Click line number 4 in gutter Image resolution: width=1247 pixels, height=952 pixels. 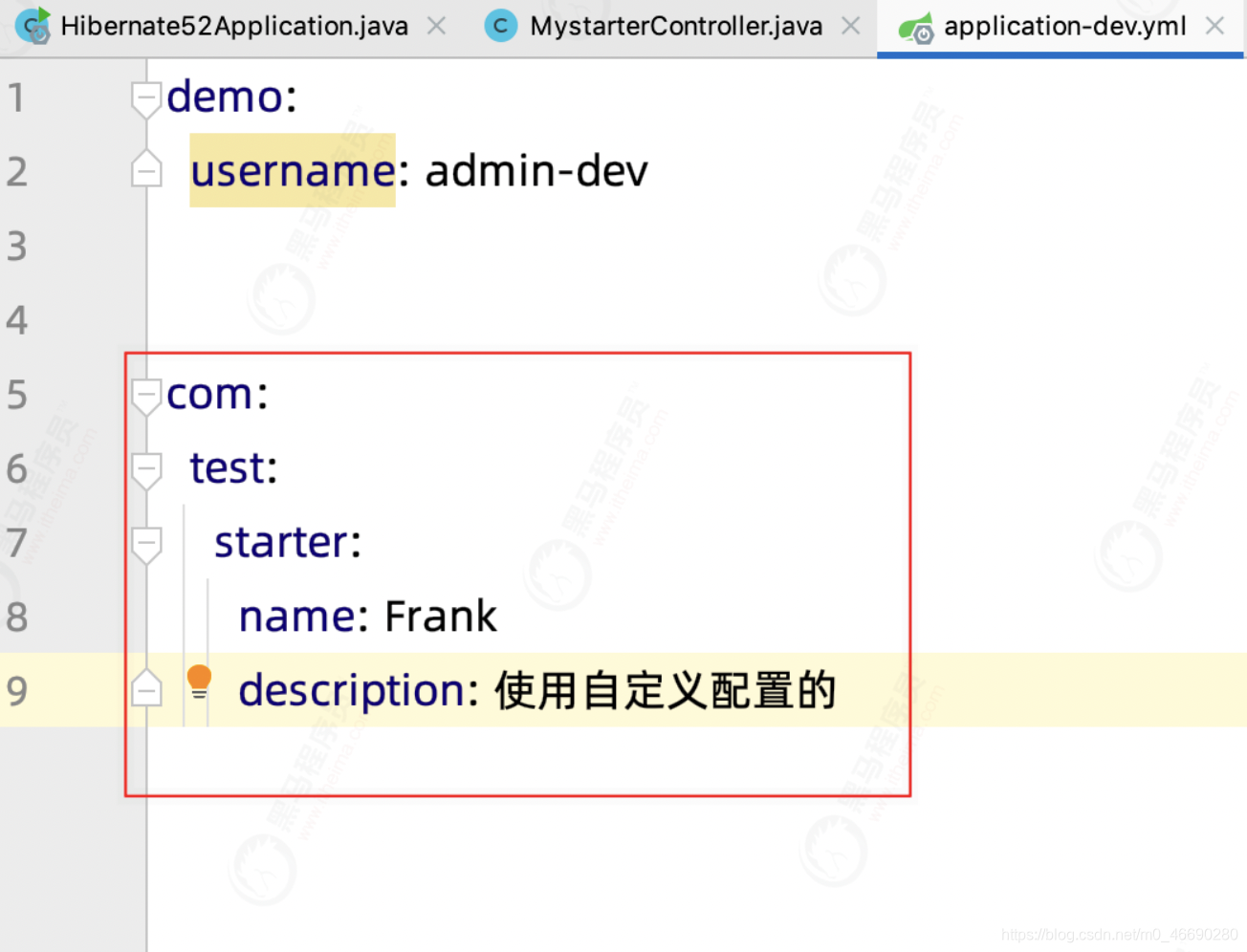[x=16, y=320]
